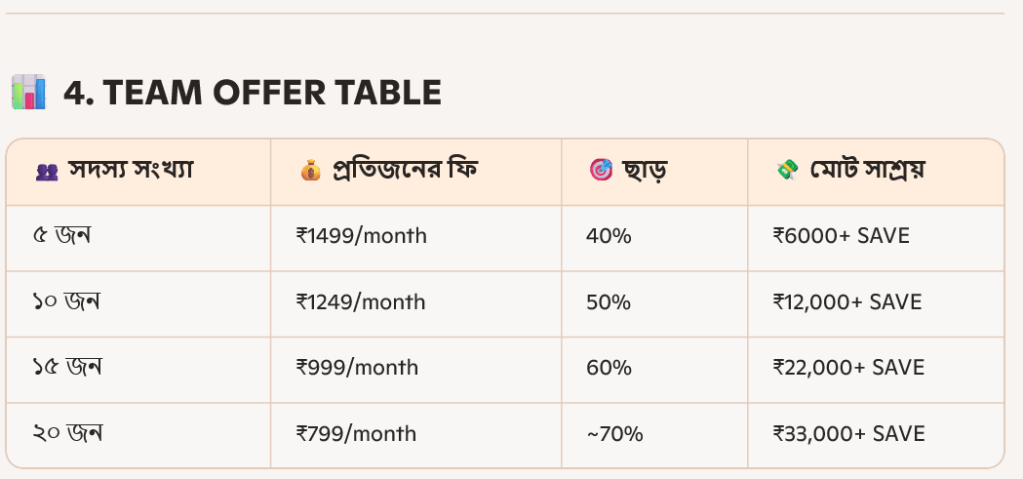This screenshot has height=479, width=1023.
Task: Click the ₹1499/month fee cell
Action: point(361,236)
